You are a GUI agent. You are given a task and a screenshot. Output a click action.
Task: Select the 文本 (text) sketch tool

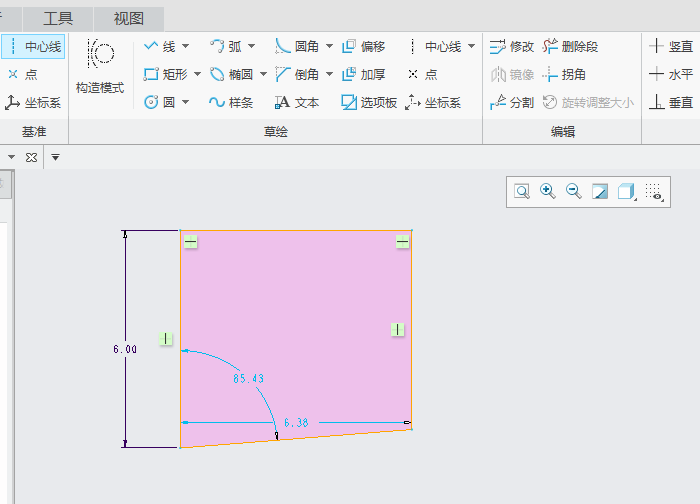tap(297, 102)
